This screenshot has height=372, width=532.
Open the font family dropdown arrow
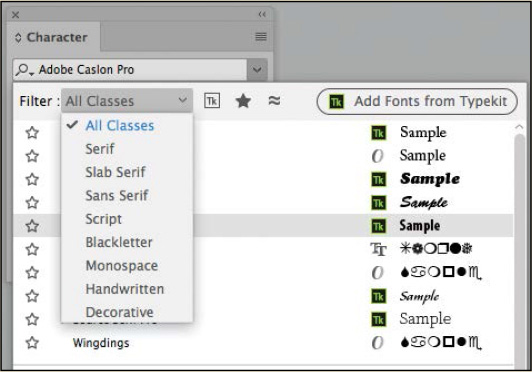pos(257,70)
